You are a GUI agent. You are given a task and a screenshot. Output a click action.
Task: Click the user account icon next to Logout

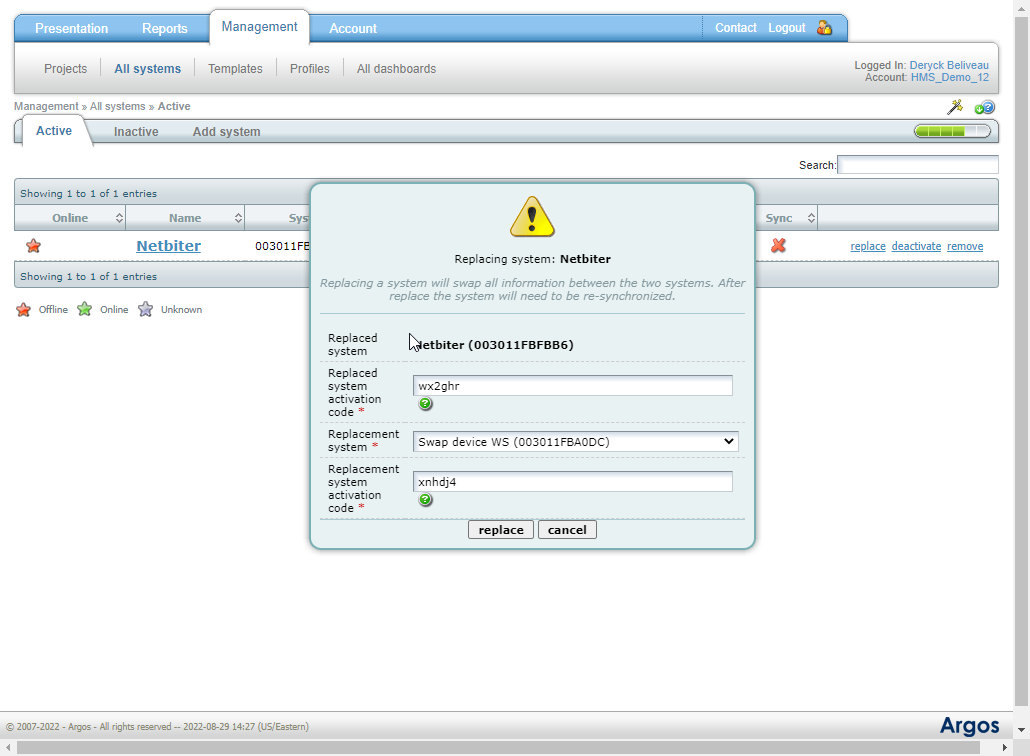click(824, 28)
